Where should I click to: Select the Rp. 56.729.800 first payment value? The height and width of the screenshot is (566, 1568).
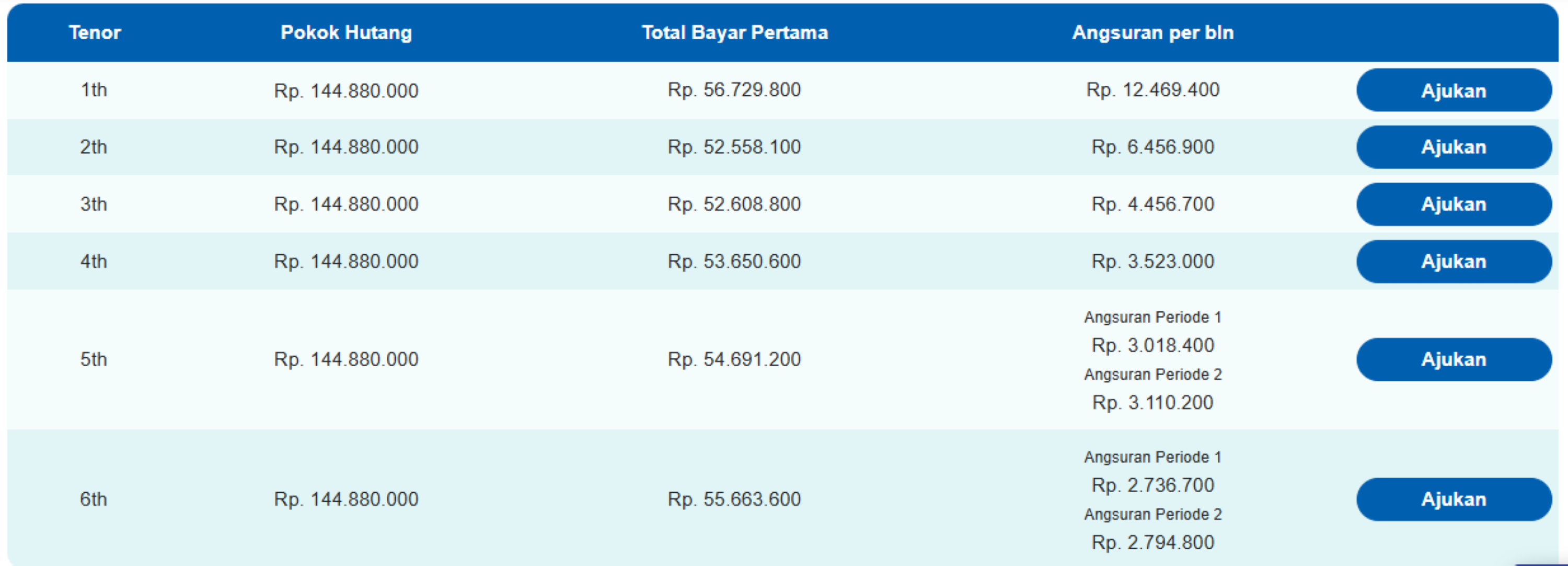[x=734, y=90]
